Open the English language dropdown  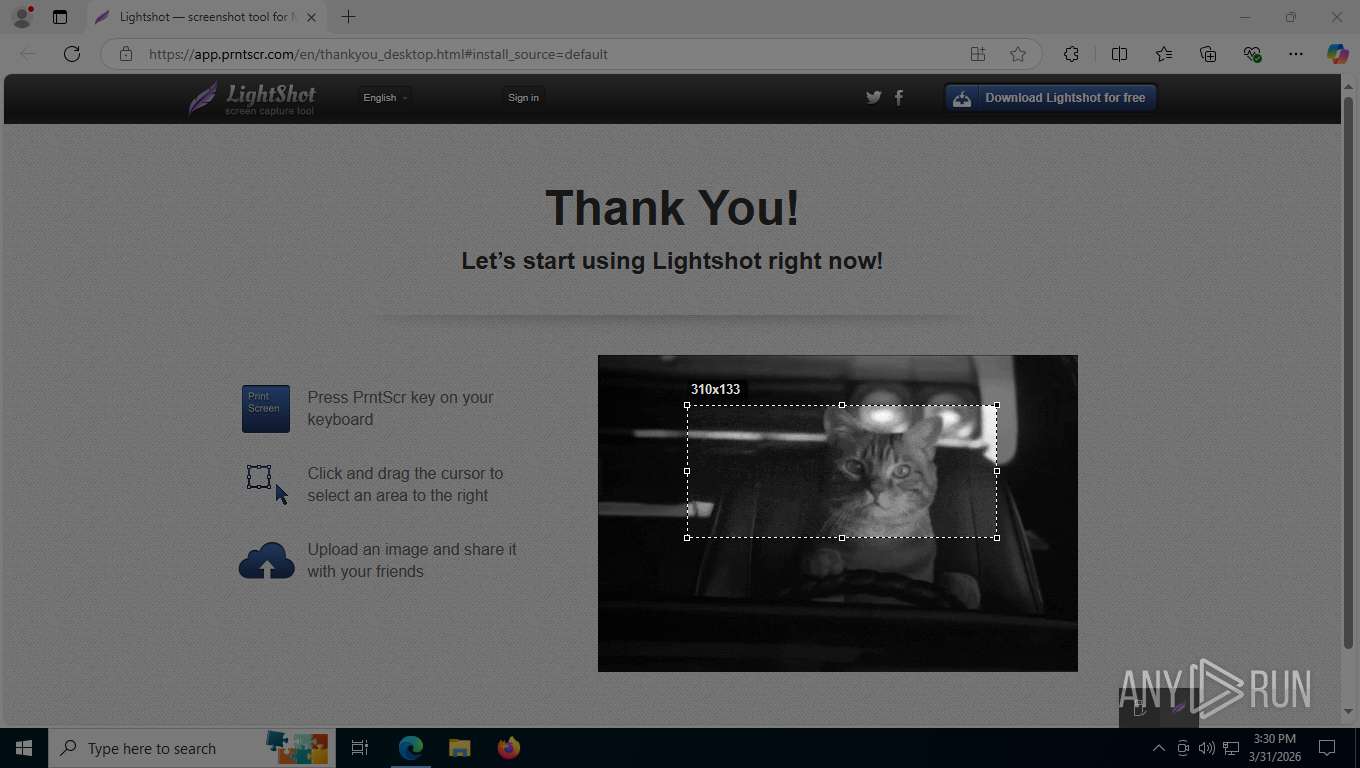(x=385, y=97)
